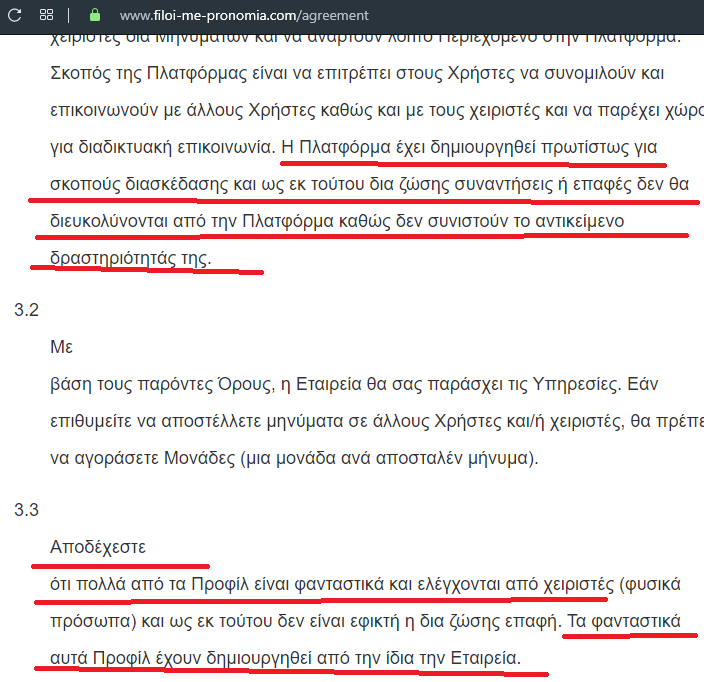Click the underlined phrase "Τα φανταστικά"
Image resolution: width=704 pixels, height=682 pixels.
point(623,622)
